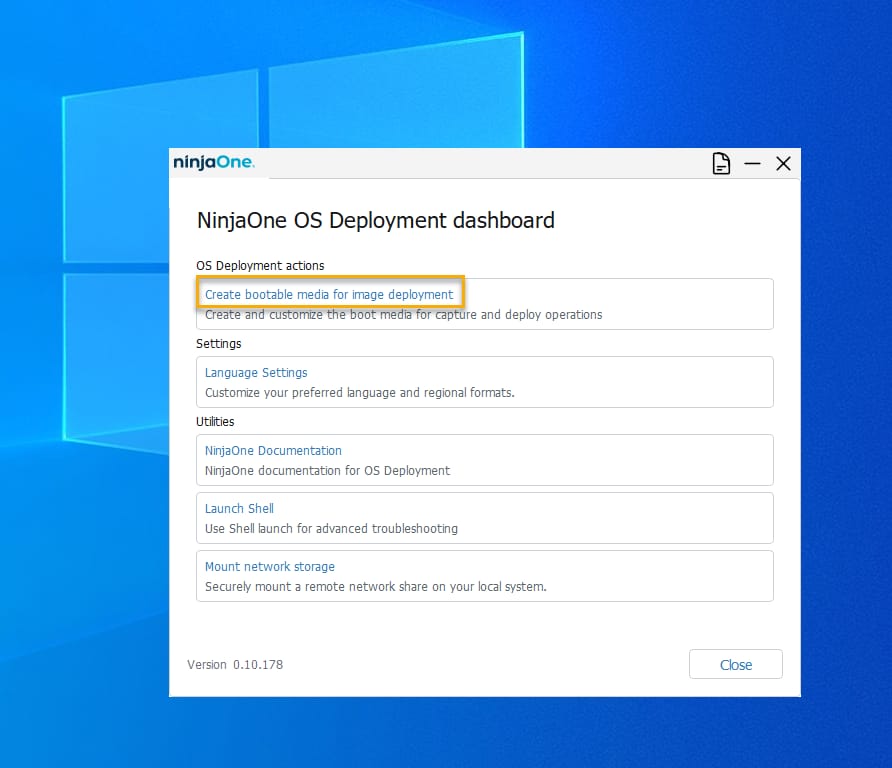This screenshot has height=768, width=892.
Task: Click the Settings section header
Action: point(221,343)
